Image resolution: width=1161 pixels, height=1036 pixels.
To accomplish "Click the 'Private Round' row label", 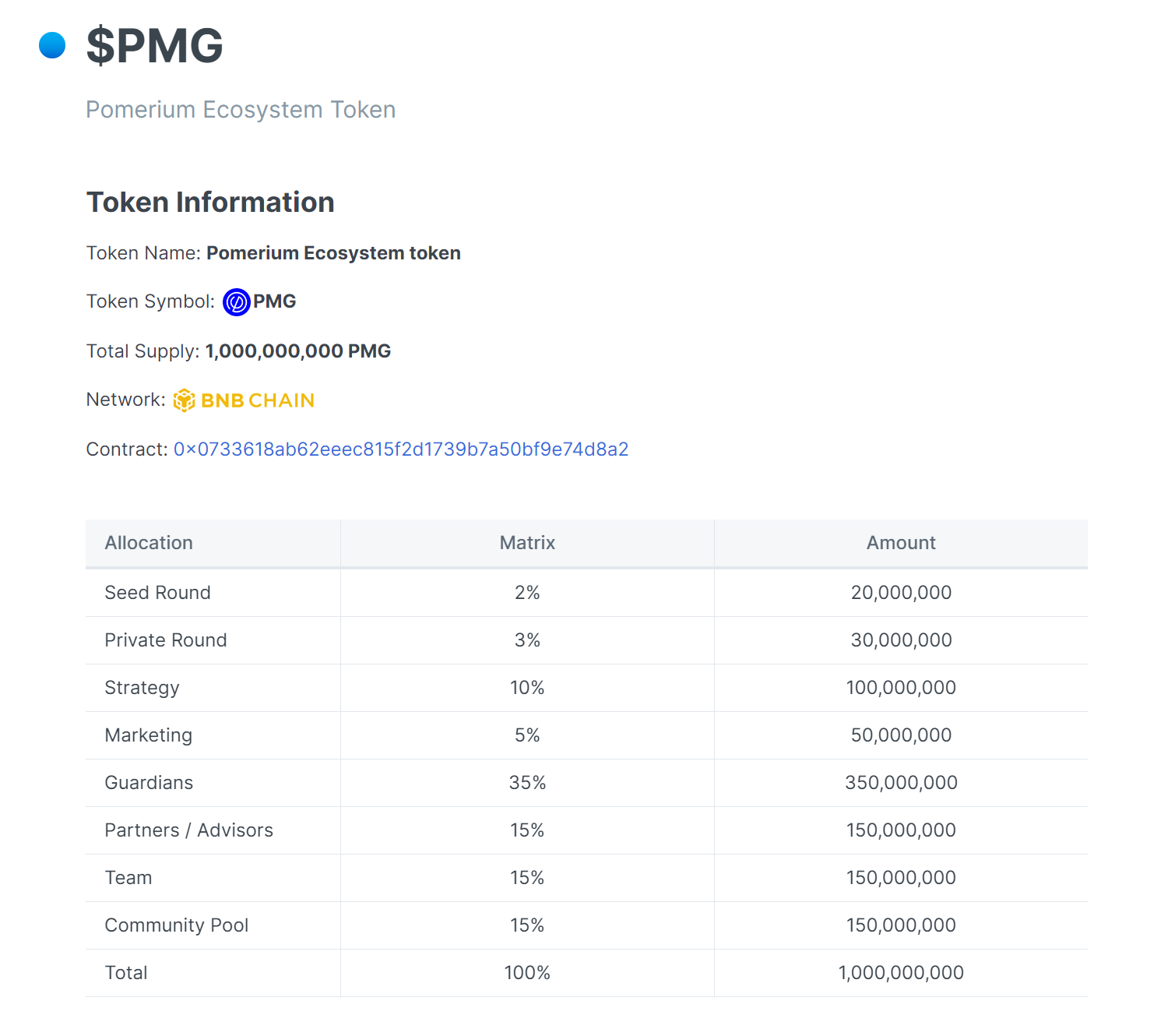I will (166, 640).
